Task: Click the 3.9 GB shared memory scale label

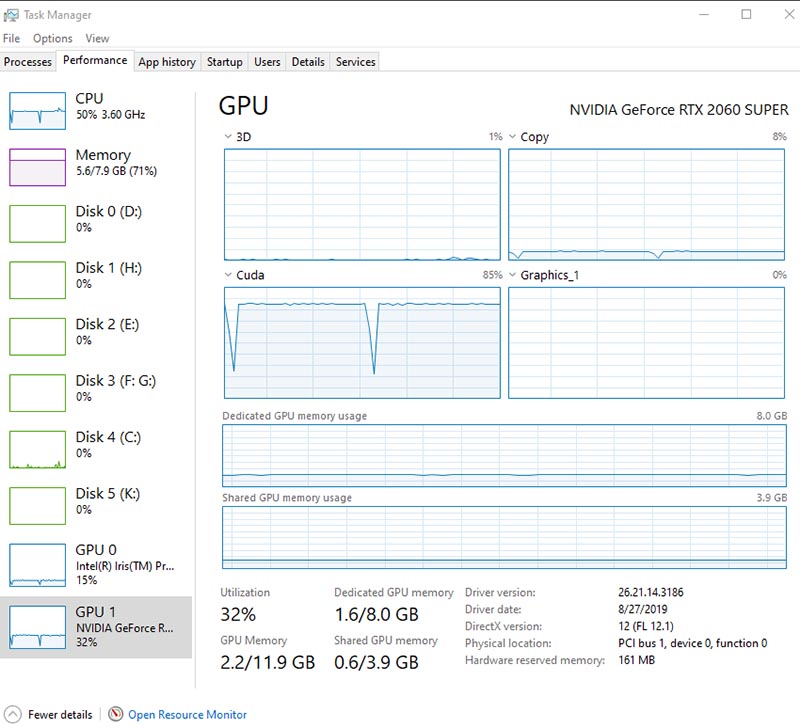Action: 771,497
